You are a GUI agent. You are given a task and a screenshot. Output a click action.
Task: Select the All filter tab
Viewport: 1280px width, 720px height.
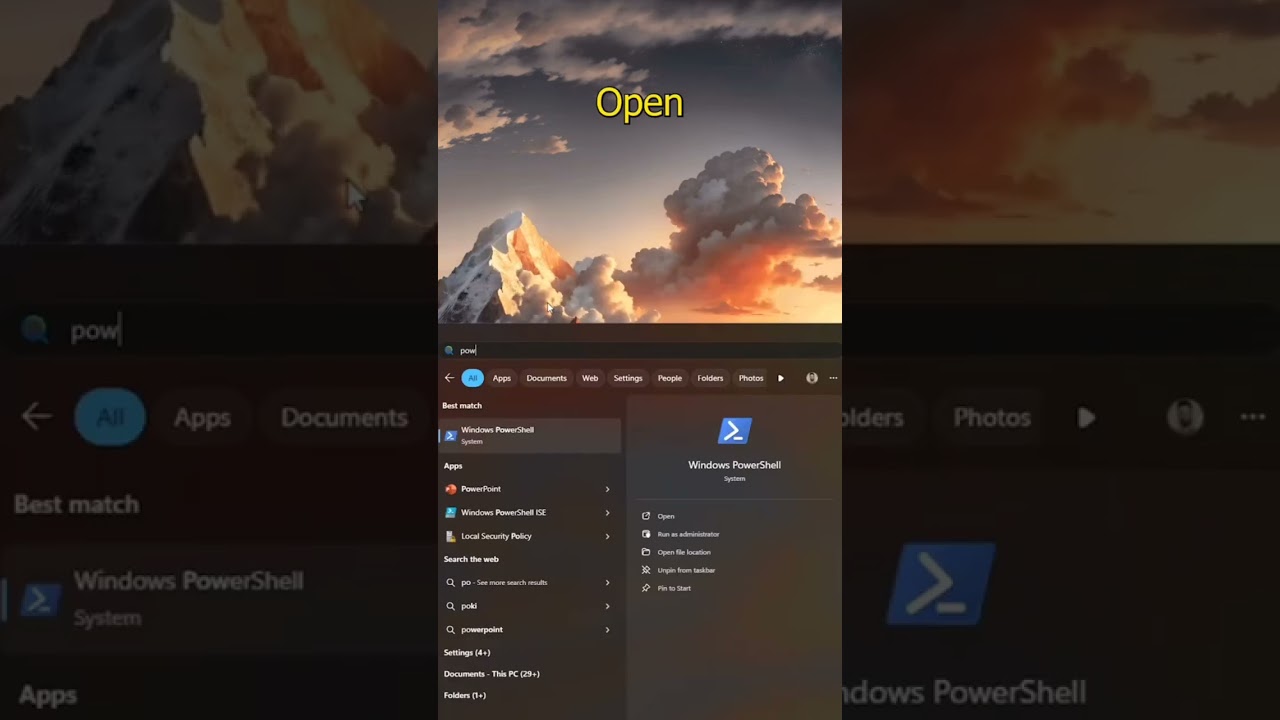[473, 378]
